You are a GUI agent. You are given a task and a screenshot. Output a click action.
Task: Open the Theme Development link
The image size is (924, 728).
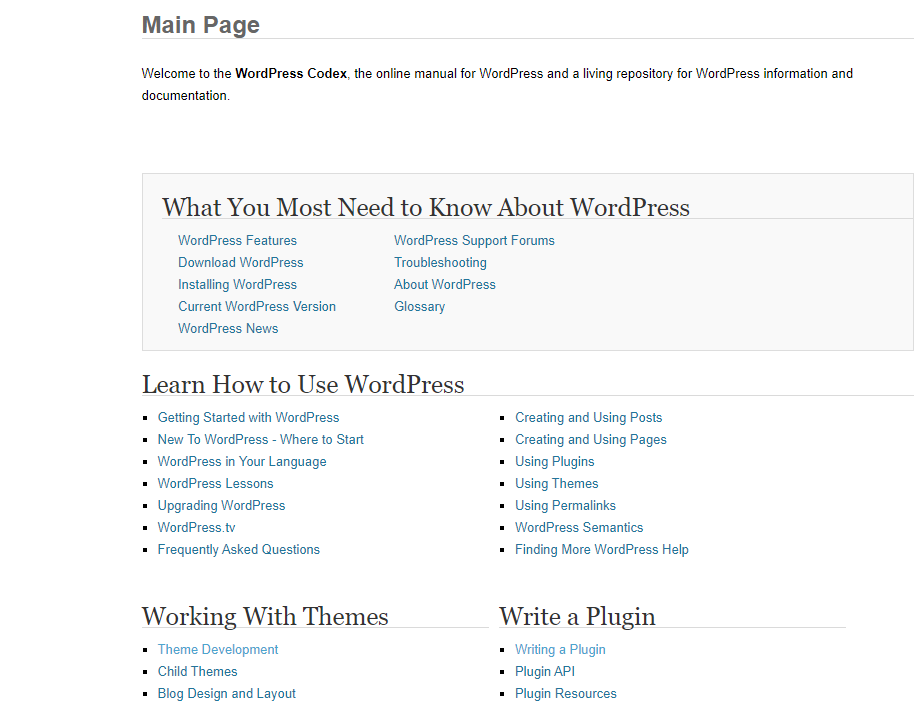[218, 650]
